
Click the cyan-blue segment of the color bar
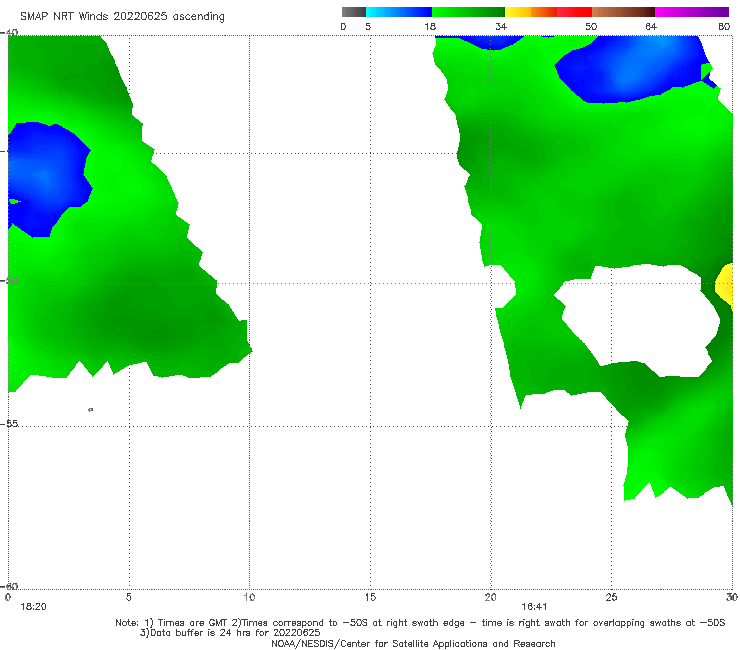tap(399, 12)
